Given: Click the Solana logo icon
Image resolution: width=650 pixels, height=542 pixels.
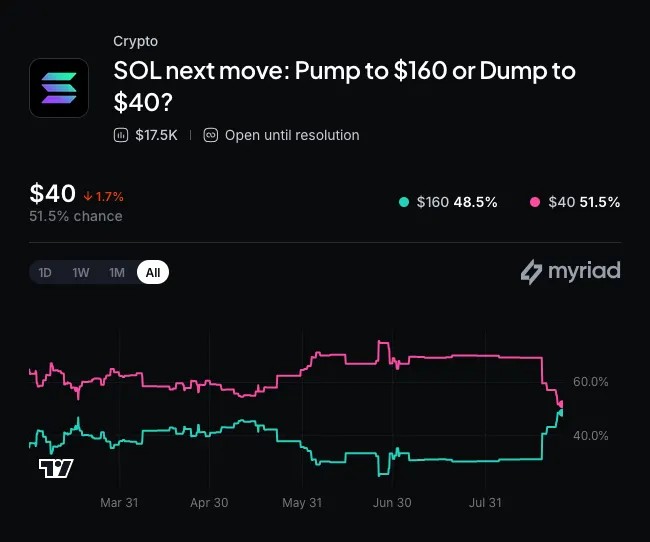Looking at the screenshot, I should pyautogui.click(x=59, y=88).
